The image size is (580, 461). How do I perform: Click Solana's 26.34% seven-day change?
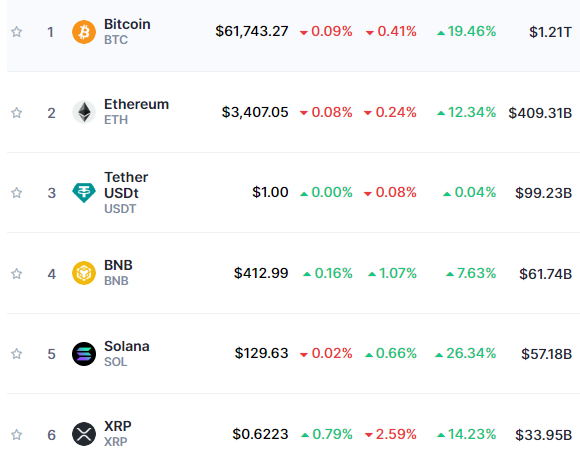tap(466, 353)
